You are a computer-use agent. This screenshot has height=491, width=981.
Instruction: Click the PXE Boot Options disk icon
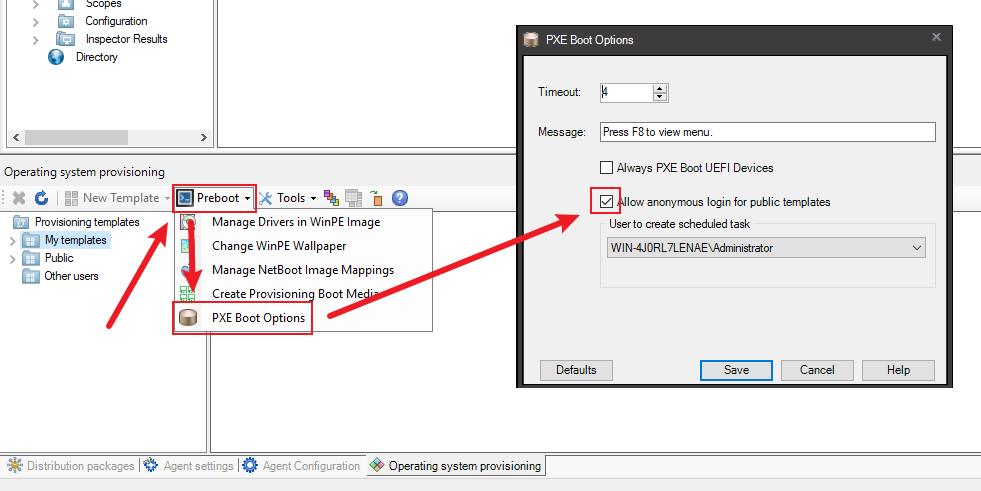pyautogui.click(x=187, y=318)
